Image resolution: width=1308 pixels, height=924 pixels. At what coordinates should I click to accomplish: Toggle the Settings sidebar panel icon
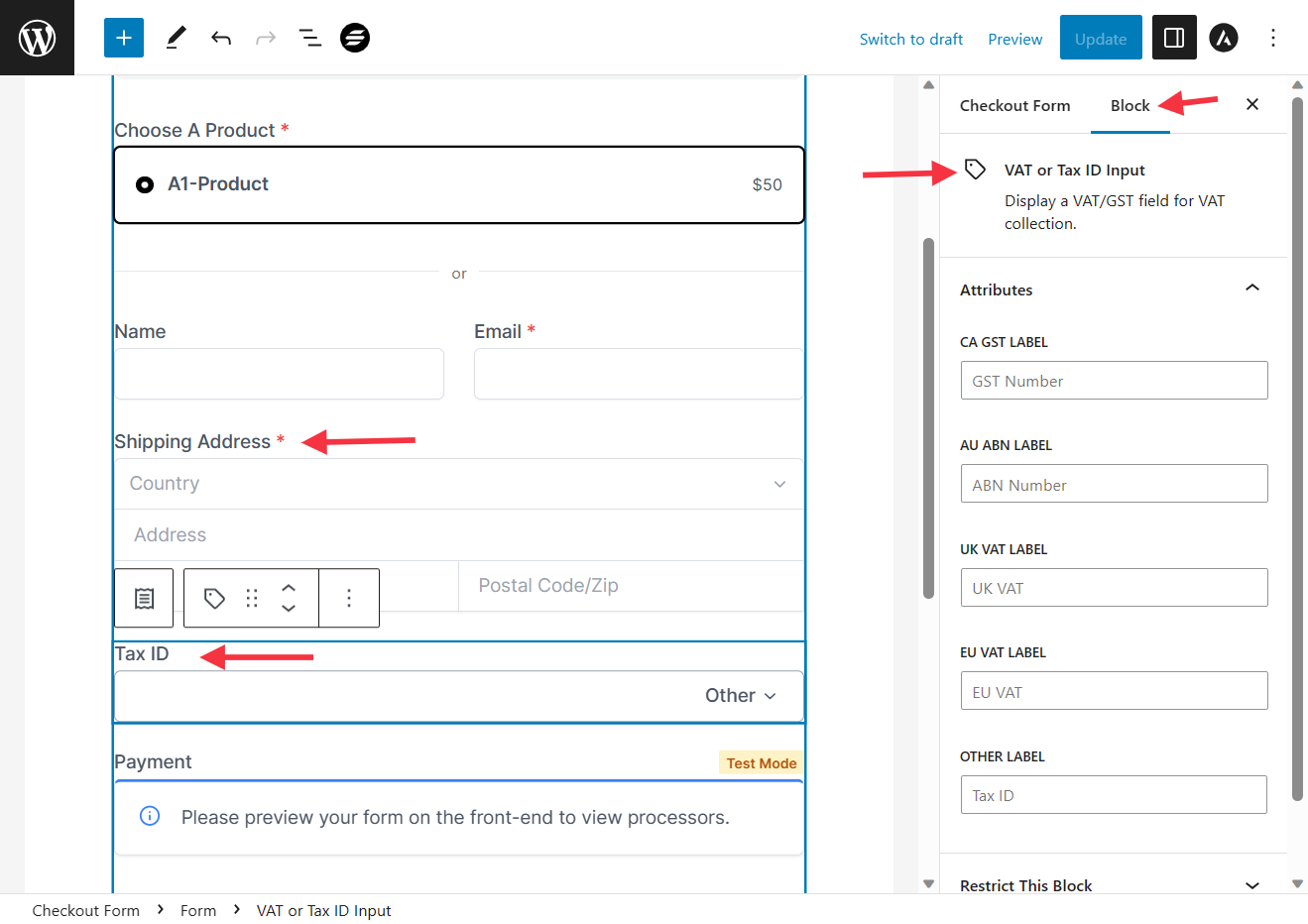click(1174, 38)
